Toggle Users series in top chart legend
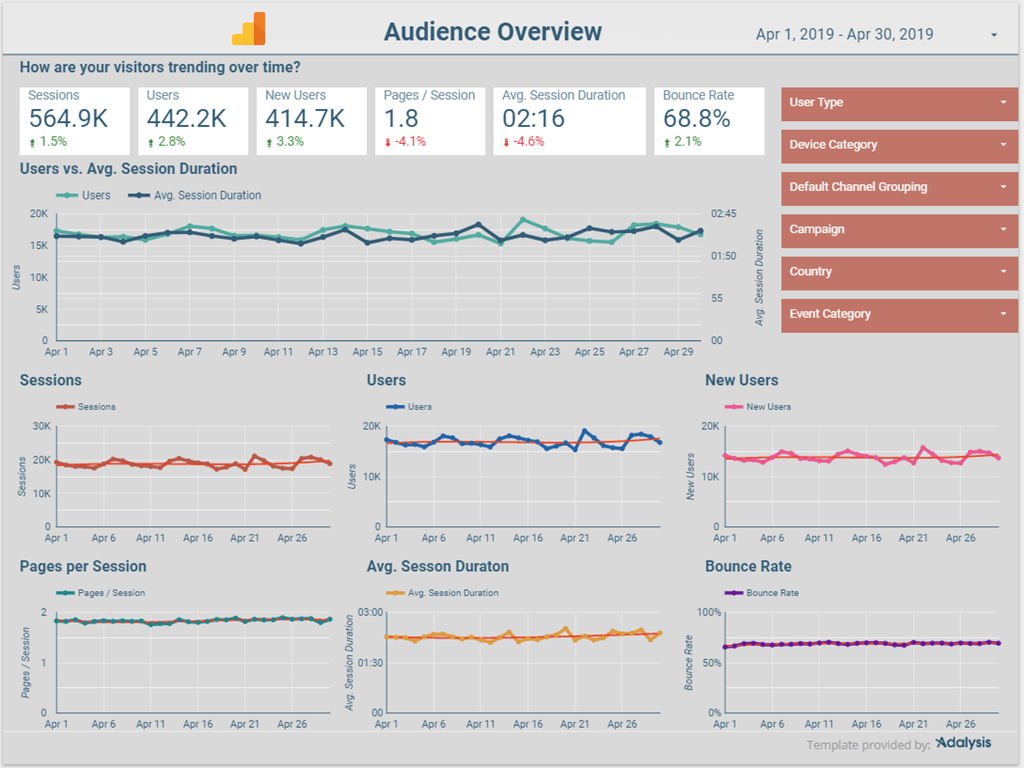The height and width of the screenshot is (768, 1024). click(84, 195)
